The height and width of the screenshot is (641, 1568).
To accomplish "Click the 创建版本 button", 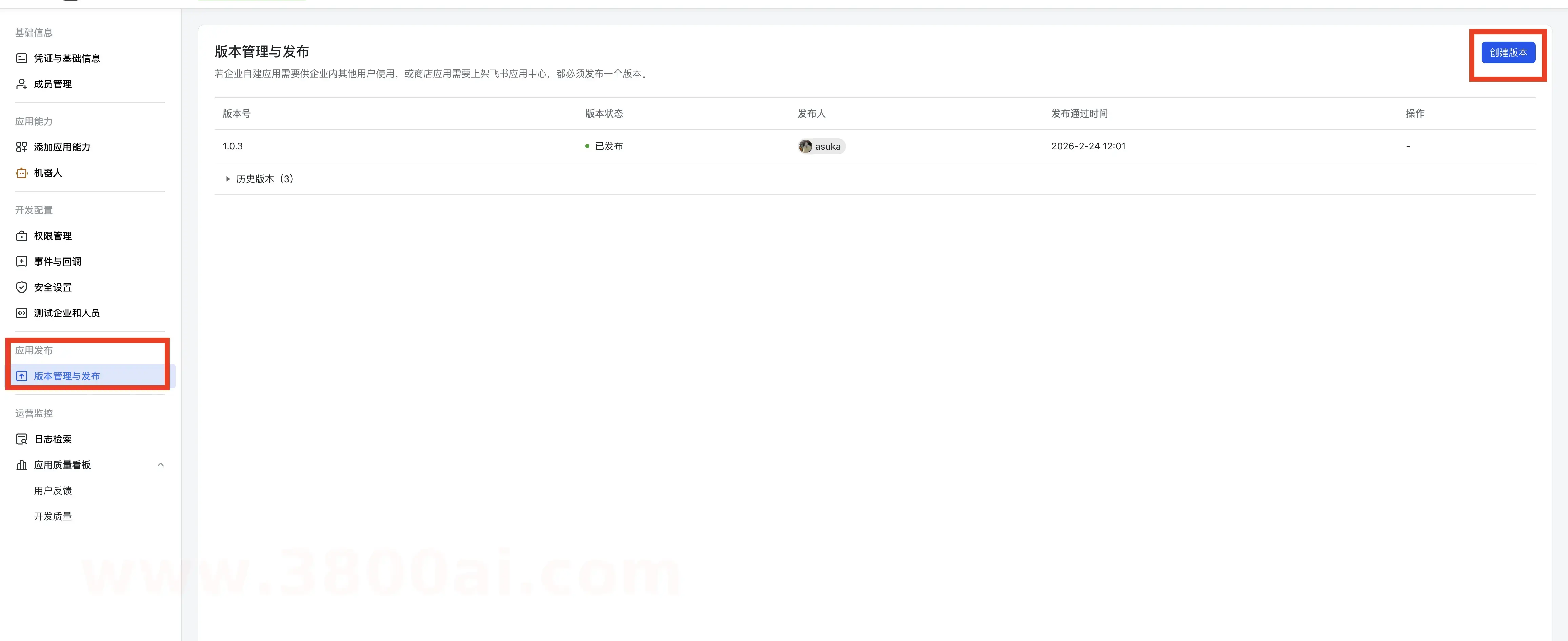I will [1508, 53].
